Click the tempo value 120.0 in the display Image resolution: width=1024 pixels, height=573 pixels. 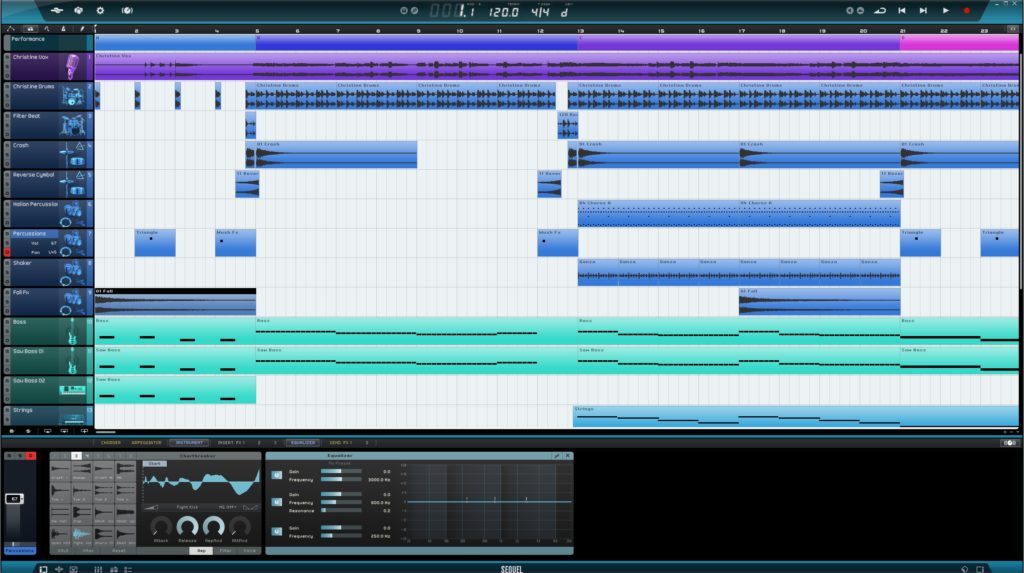(x=502, y=12)
